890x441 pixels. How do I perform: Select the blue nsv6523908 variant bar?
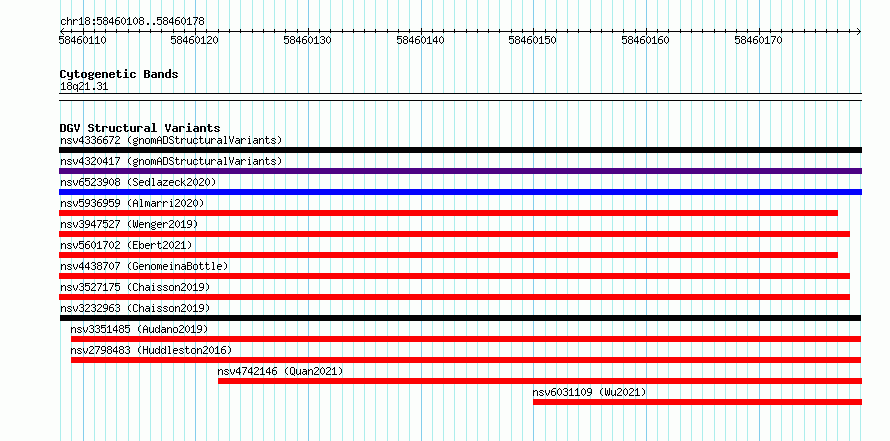pyautogui.click(x=460, y=192)
